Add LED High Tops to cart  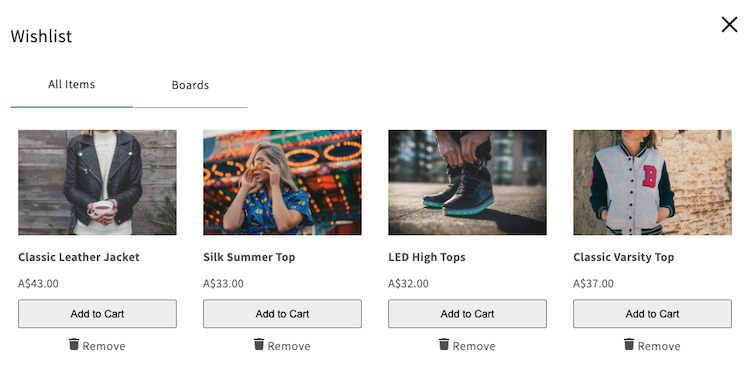[x=467, y=314]
